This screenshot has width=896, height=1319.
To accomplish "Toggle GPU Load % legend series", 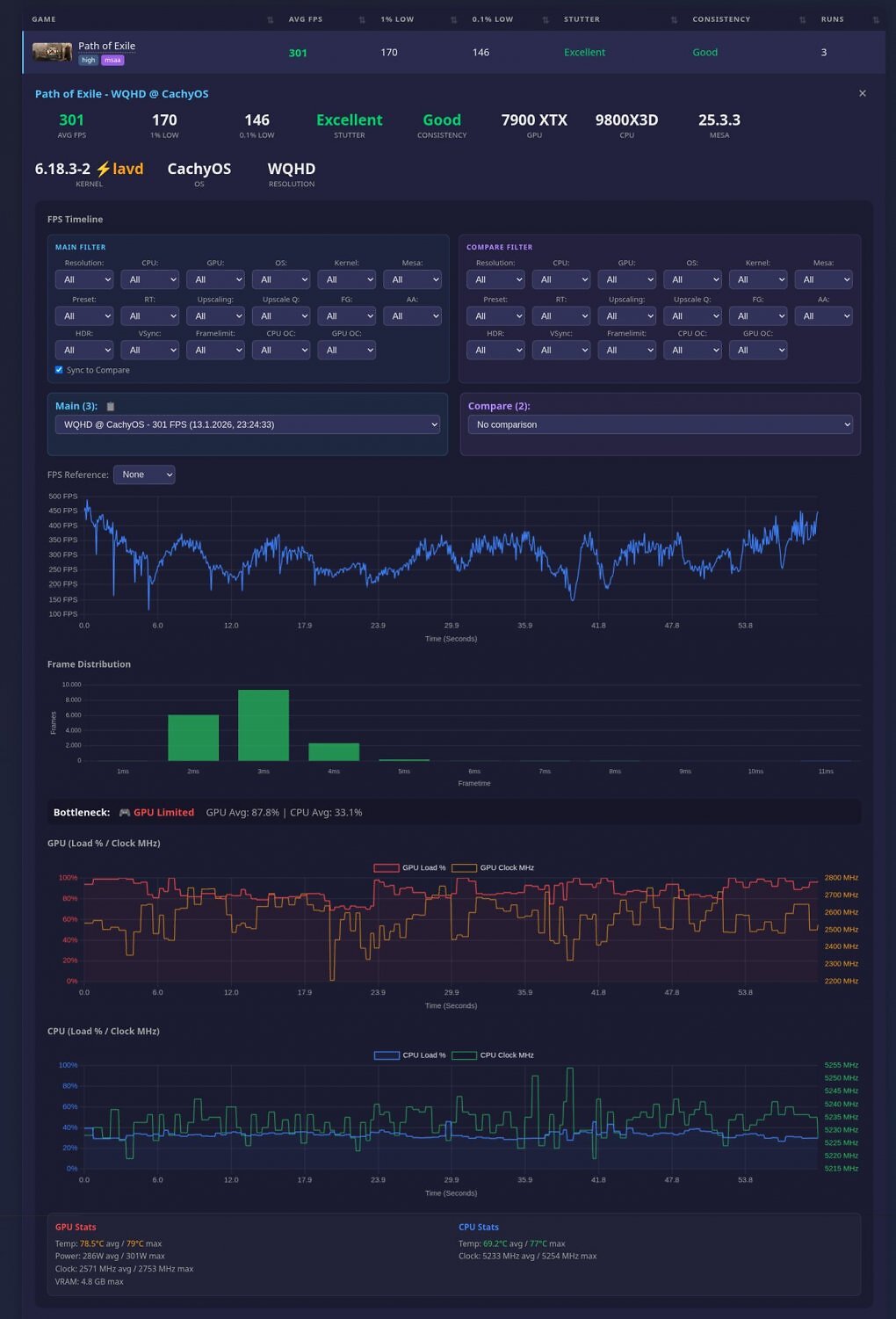I will [409, 867].
